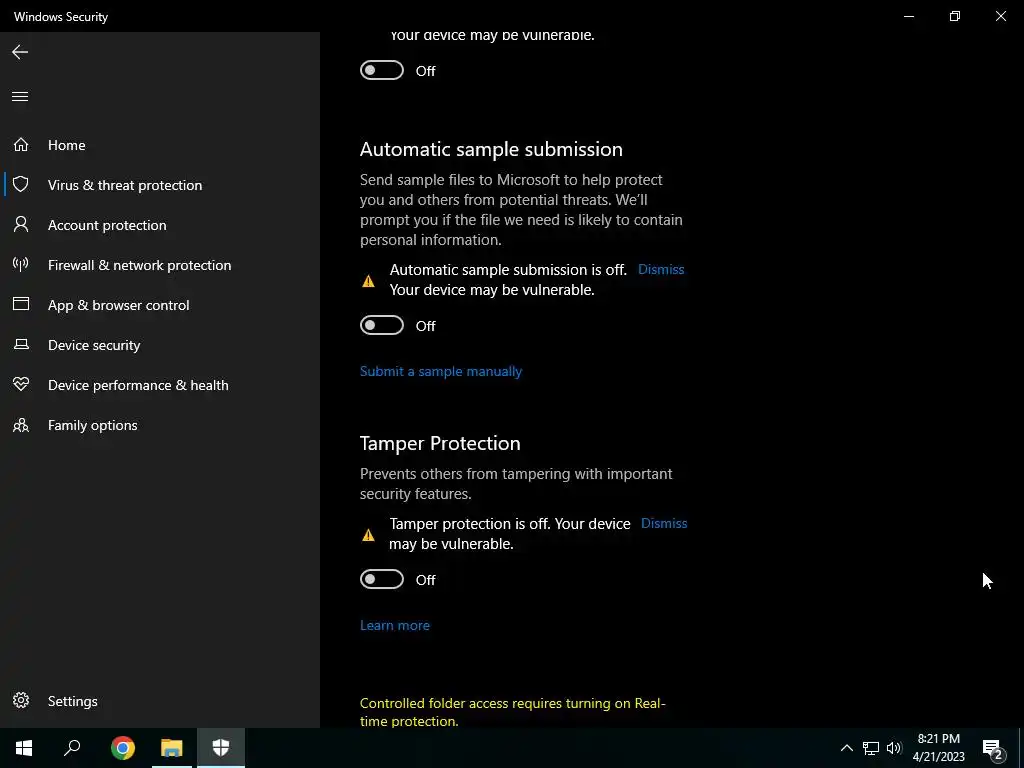Click the Windows Security taskbar shield icon

pos(221,748)
